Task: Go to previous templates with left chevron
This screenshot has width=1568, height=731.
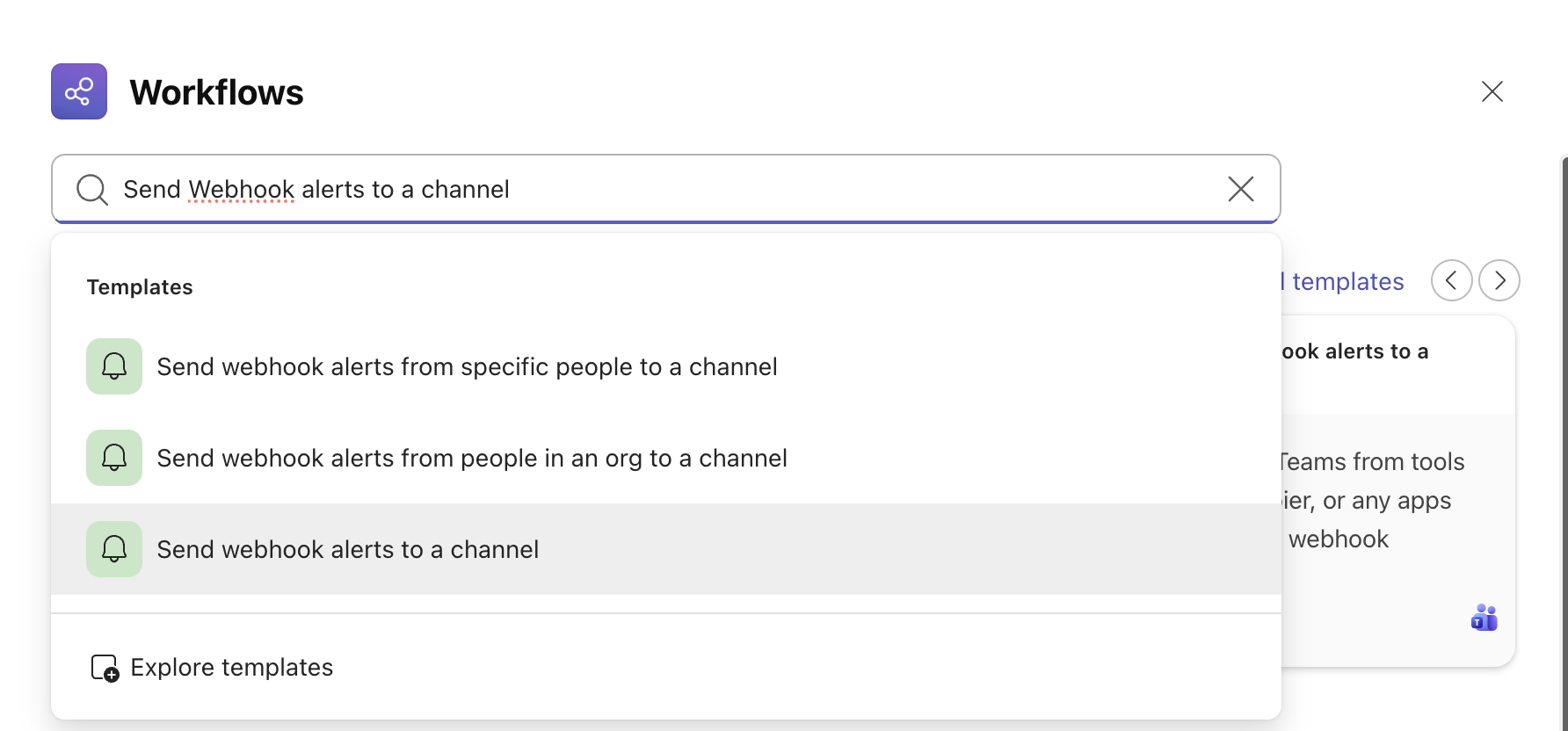Action: [x=1451, y=280]
